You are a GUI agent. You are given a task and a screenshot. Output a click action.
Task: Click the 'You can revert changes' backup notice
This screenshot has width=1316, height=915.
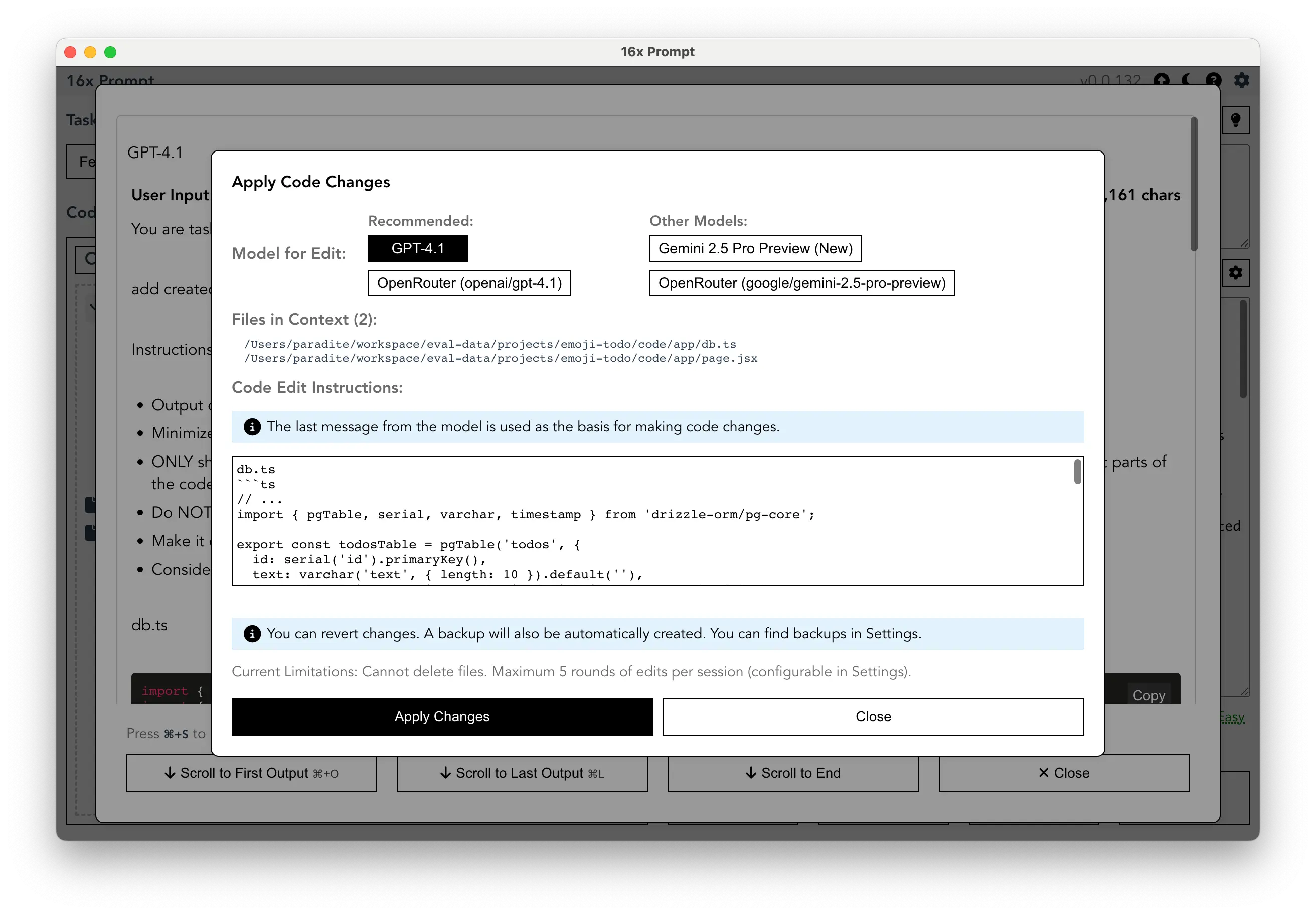tap(657, 634)
